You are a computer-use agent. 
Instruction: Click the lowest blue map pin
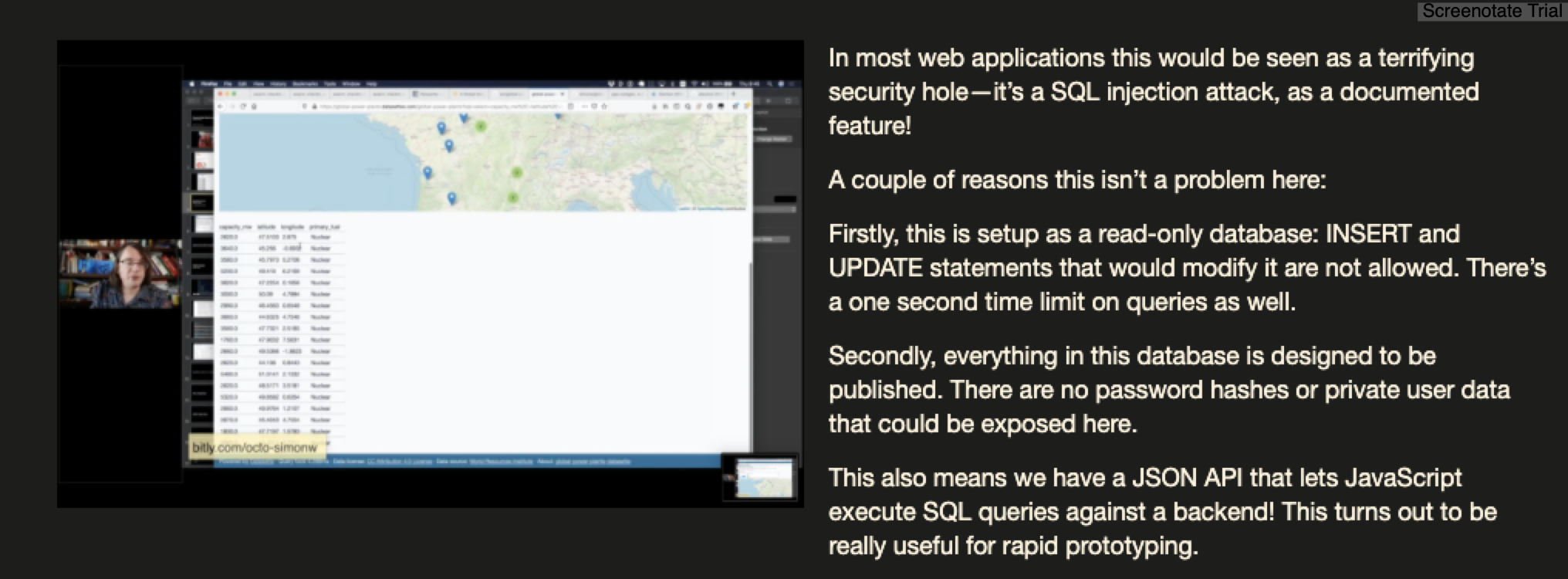coord(451,198)
